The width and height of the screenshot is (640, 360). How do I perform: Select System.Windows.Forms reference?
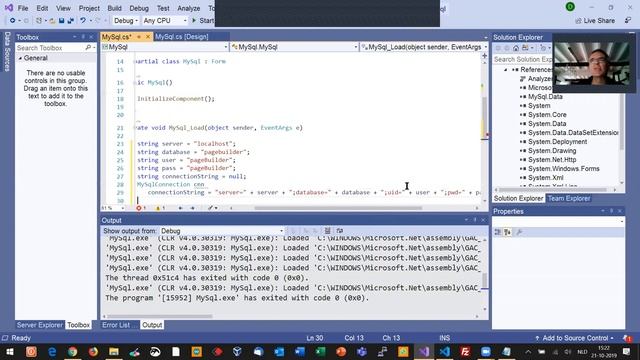pos(564,169)
